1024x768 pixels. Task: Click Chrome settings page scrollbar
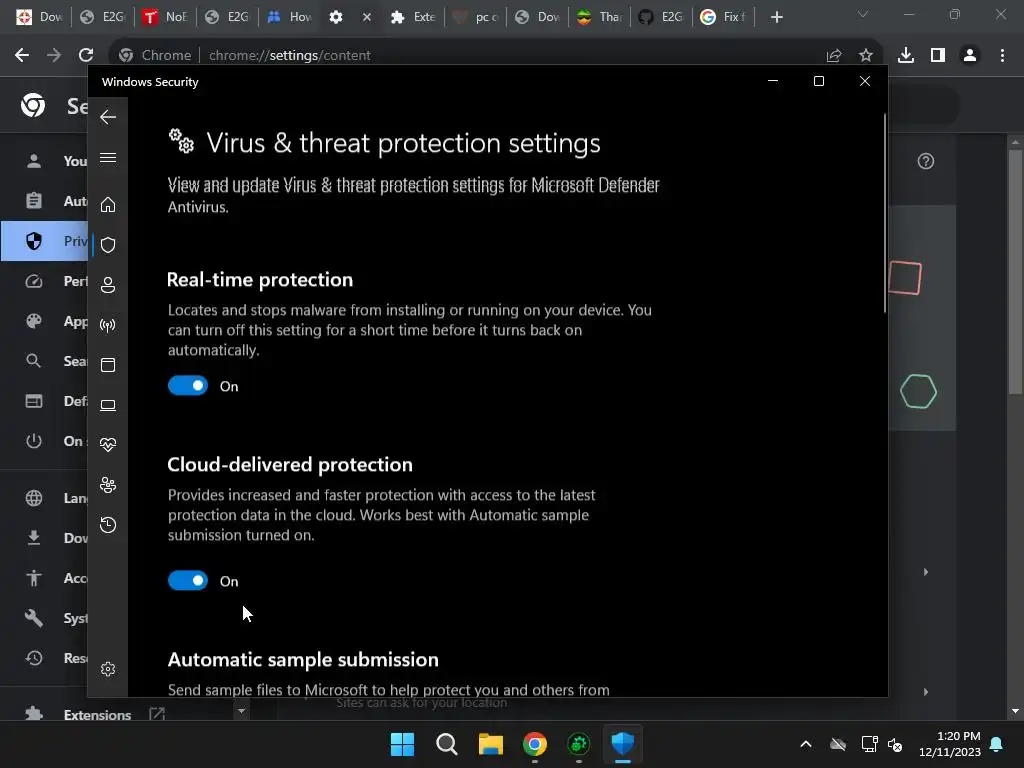[x=1015, y=272]
